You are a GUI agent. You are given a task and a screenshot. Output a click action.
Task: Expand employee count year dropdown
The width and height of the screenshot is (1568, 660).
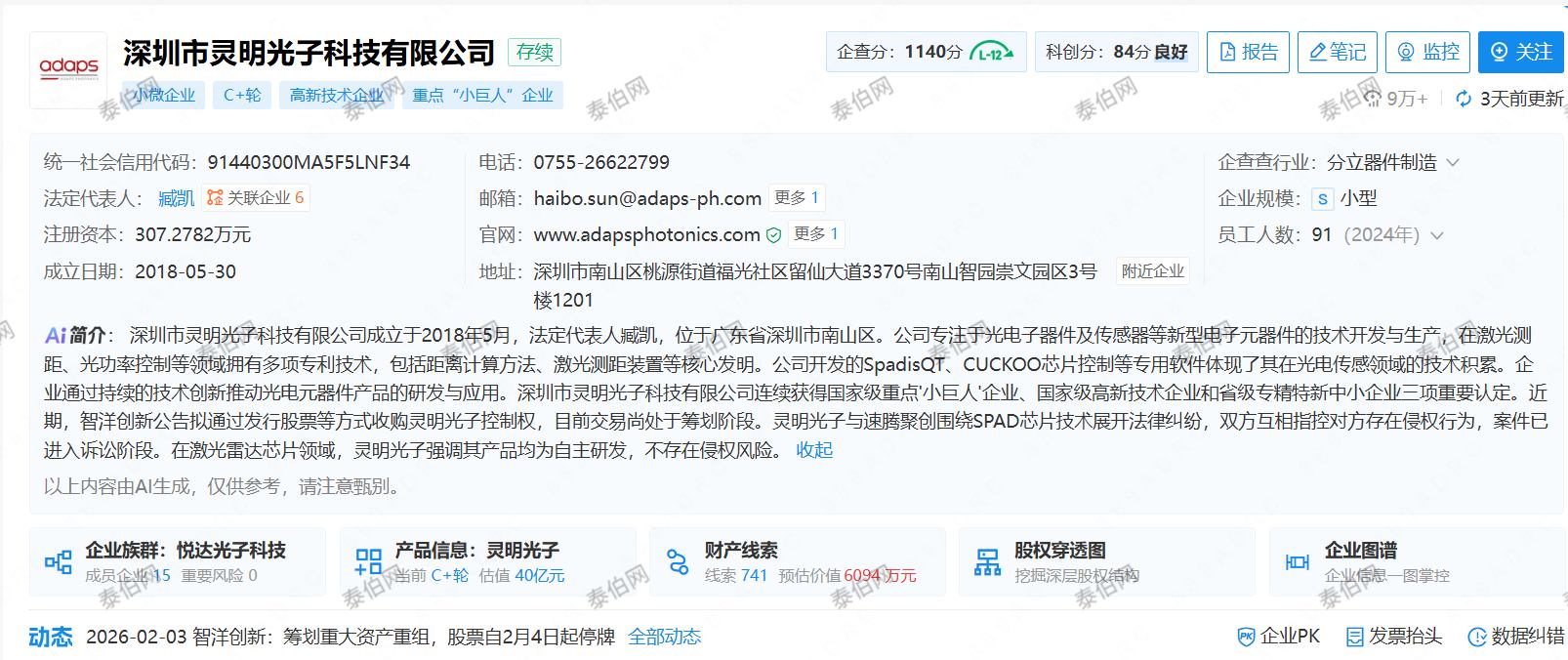tap(1436, 235)
